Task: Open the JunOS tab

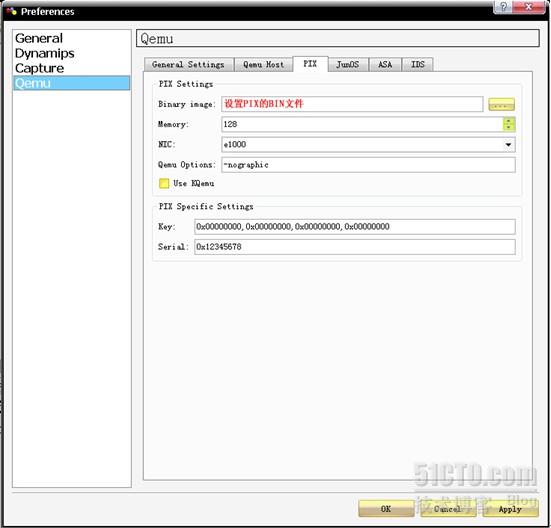Action: click(348, 65)
